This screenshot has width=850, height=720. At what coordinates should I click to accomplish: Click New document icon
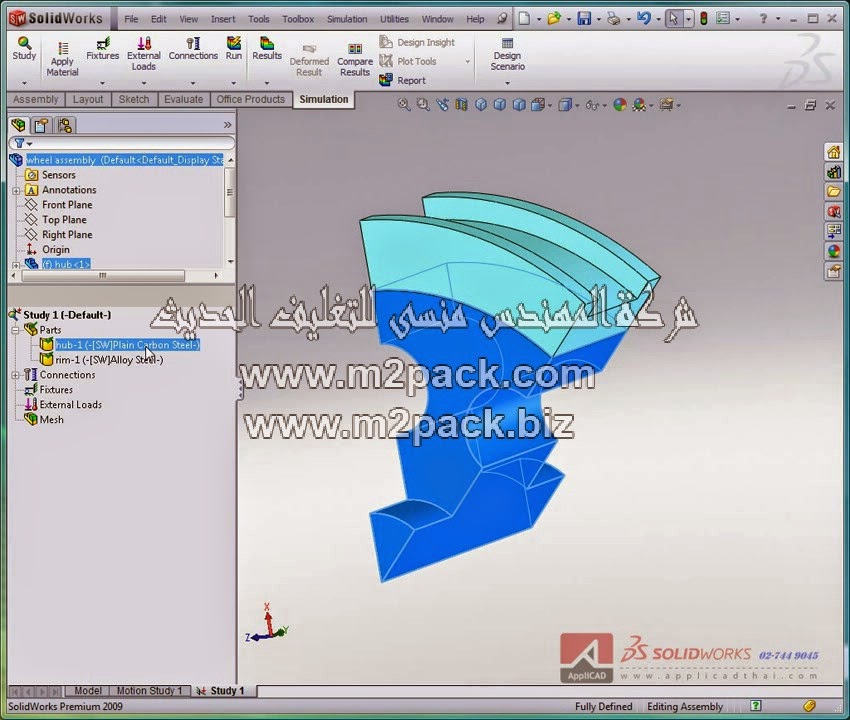(x=524, y=19)
